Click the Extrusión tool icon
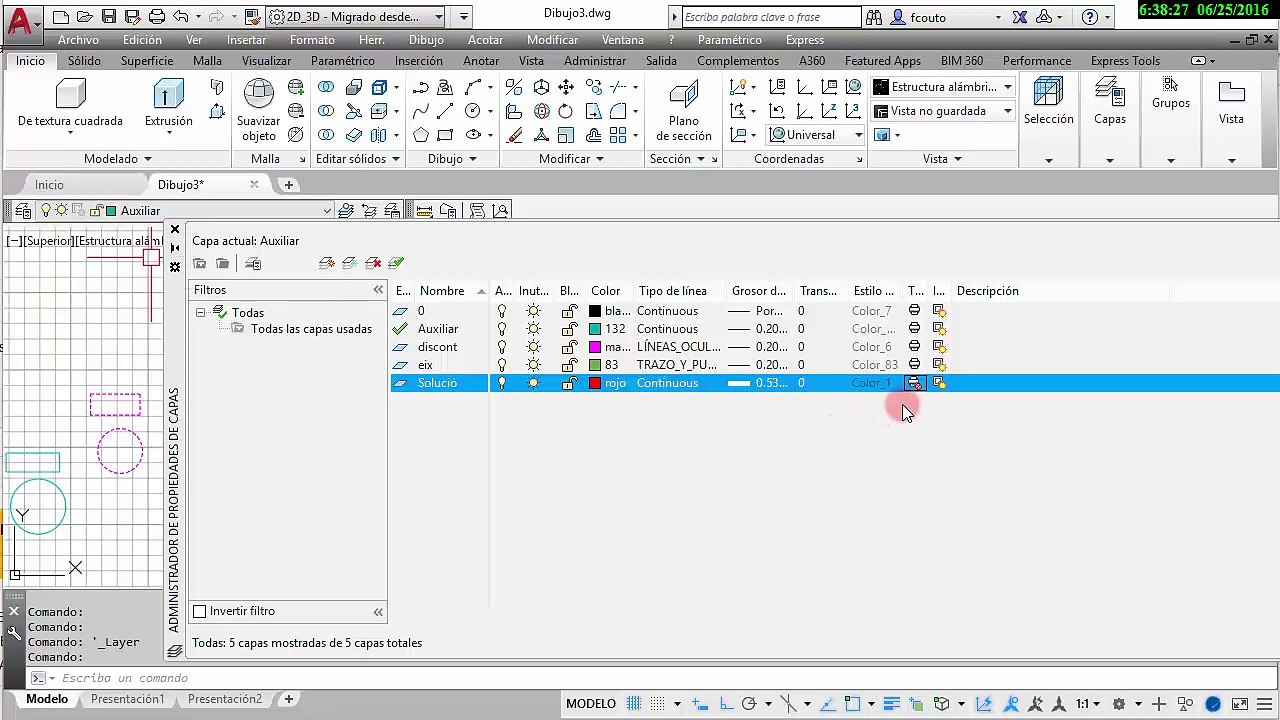This screenshot has width=1280, height=720. coord(168,94)
